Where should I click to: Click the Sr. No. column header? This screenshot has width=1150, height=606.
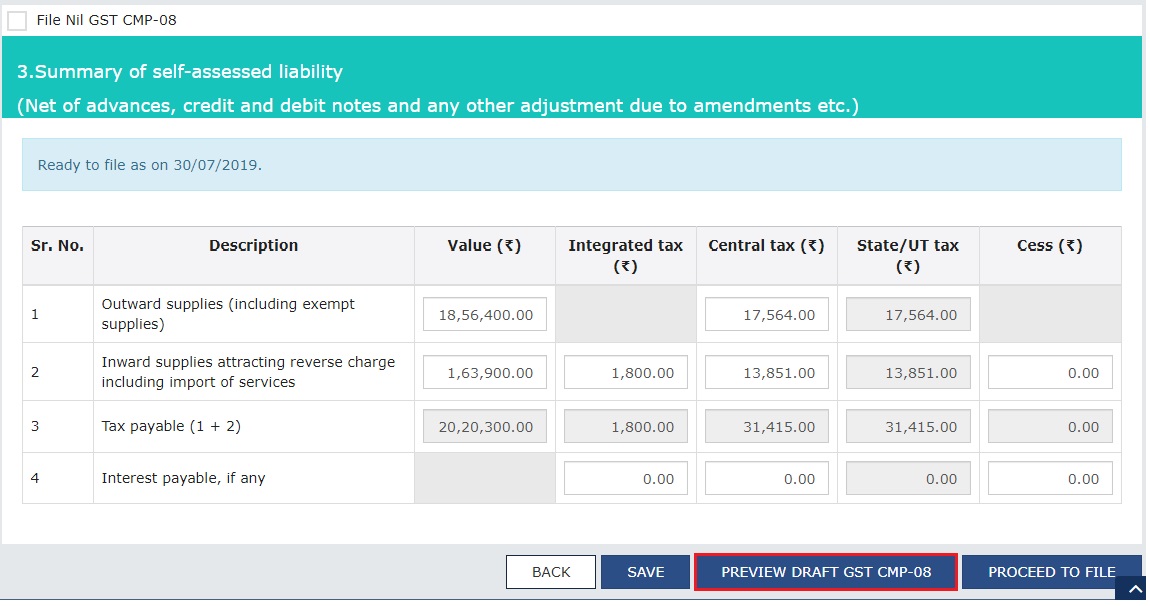point(57,245)
